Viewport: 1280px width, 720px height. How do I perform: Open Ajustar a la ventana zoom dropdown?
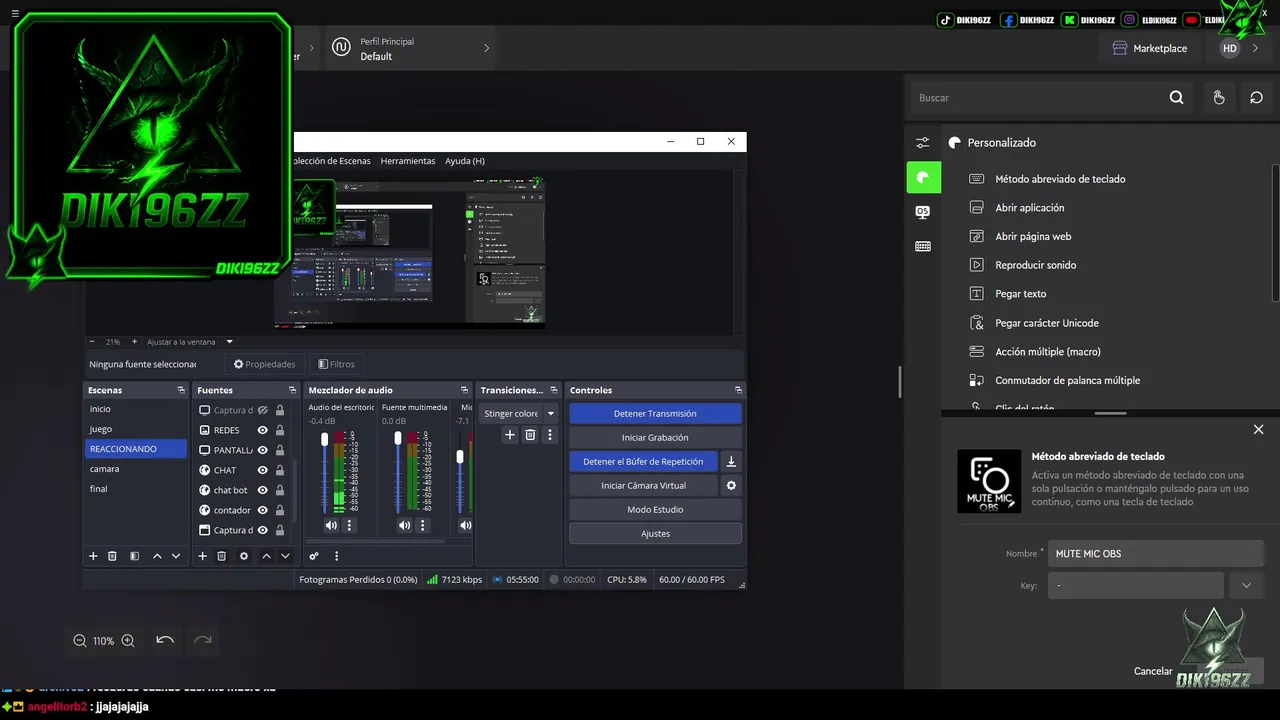click(229, 342)
